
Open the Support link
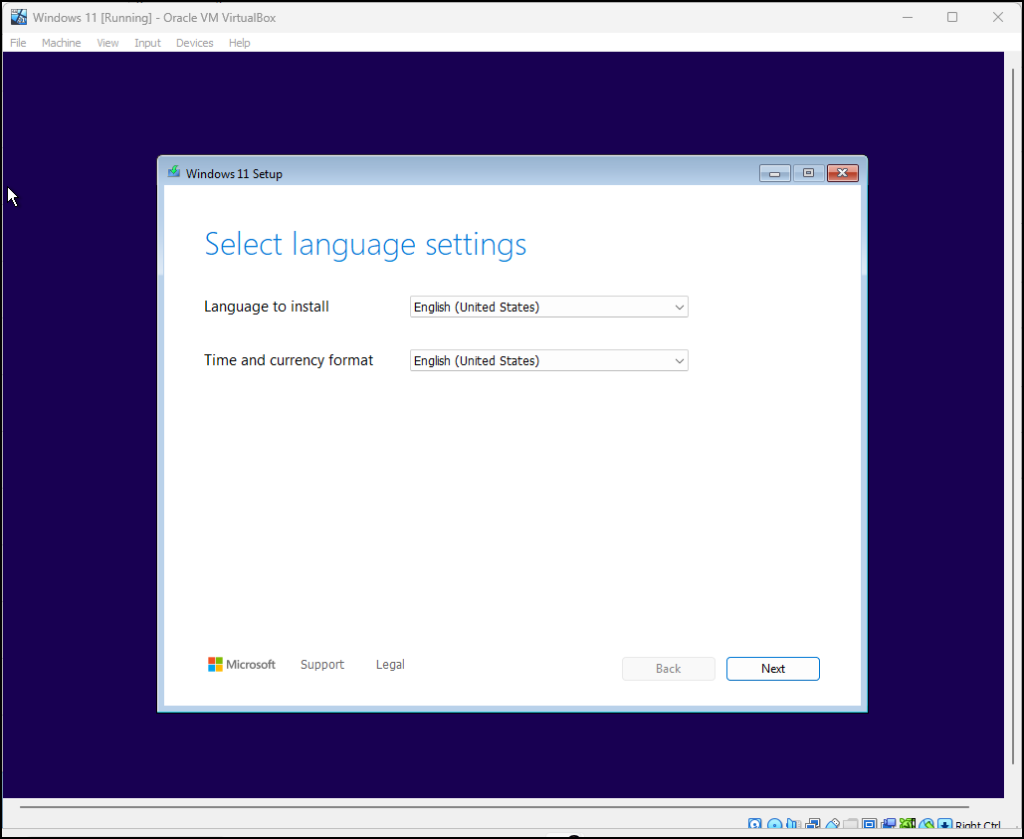[322, 665]
